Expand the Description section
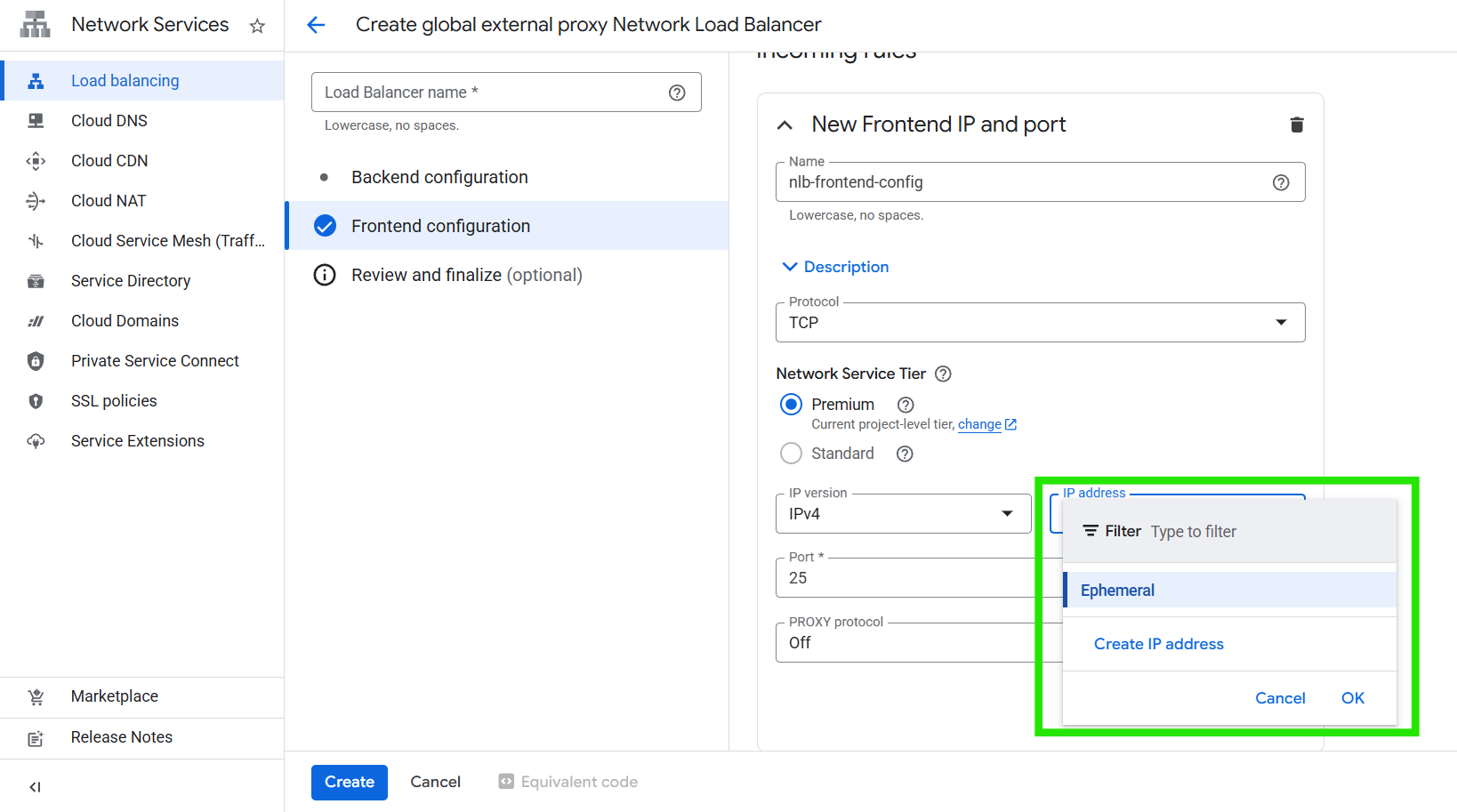This screenshot has height=812, width=1457. click(834, 267)
